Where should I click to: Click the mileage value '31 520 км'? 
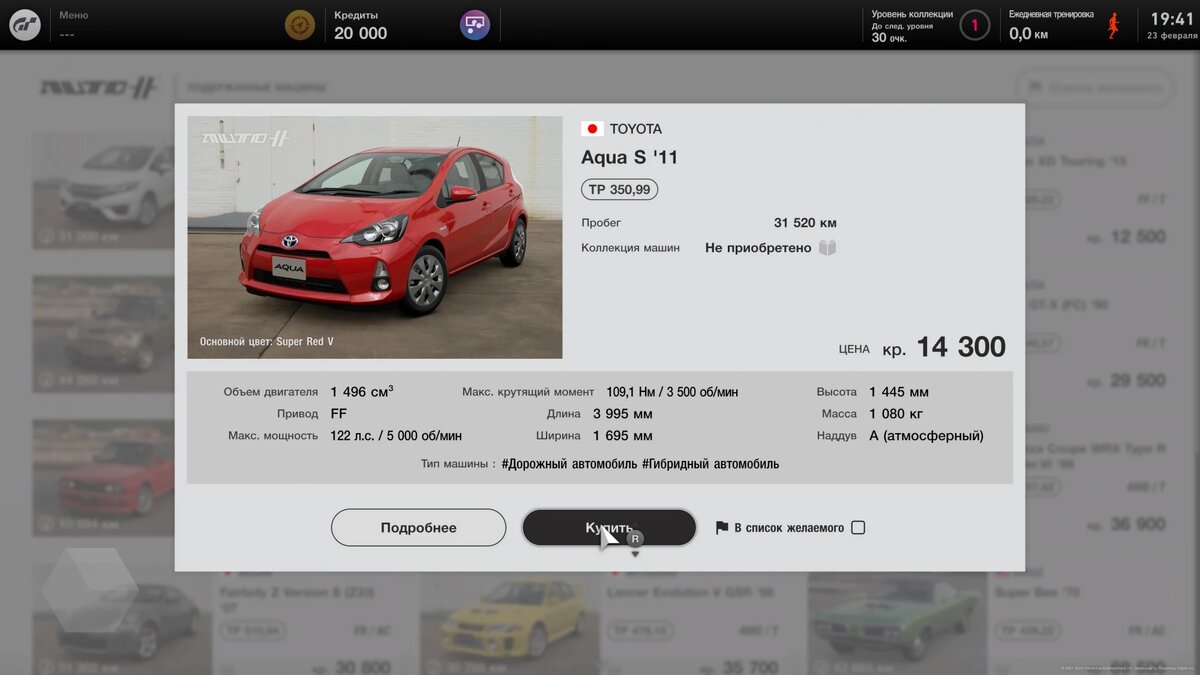tap(805, 223)
